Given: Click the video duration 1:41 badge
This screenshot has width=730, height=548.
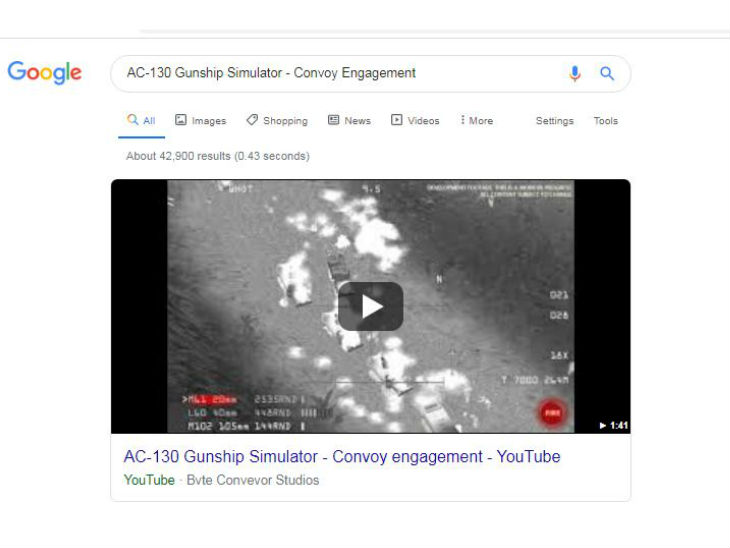Looking at the screenshot, I should [614, 425].
